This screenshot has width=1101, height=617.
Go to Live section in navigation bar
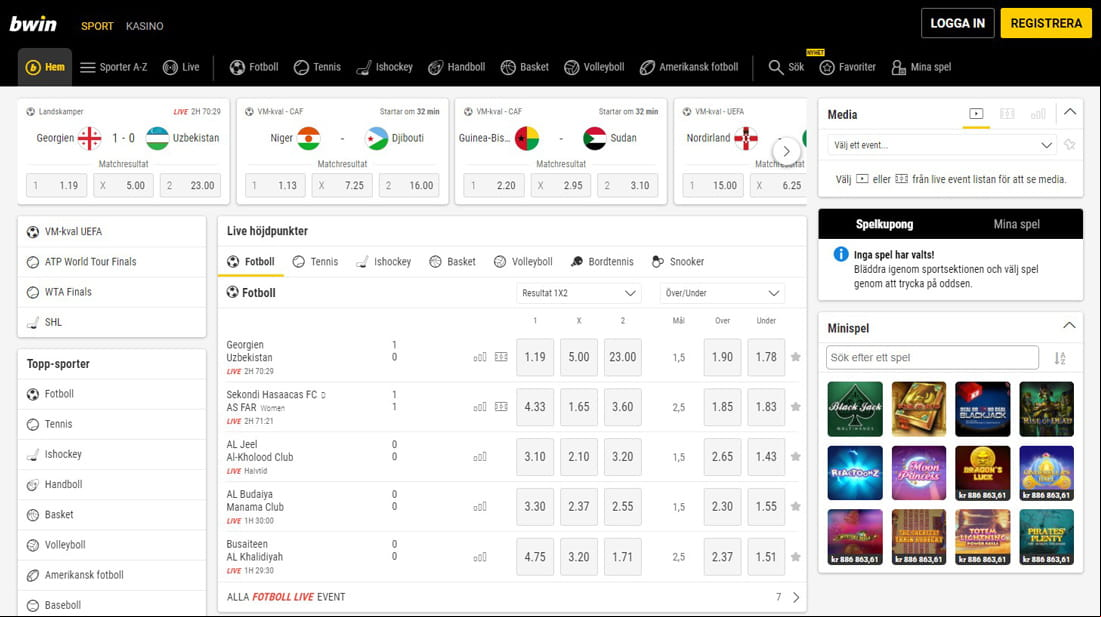181,67
